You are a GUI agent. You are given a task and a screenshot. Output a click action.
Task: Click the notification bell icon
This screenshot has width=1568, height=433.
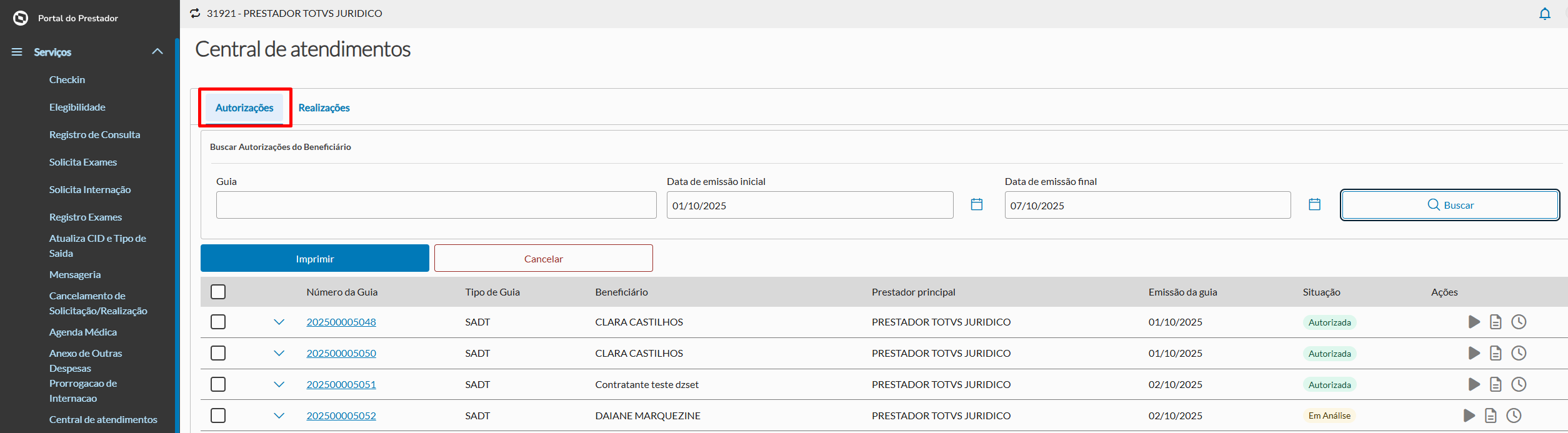[x=1544, y=14]
